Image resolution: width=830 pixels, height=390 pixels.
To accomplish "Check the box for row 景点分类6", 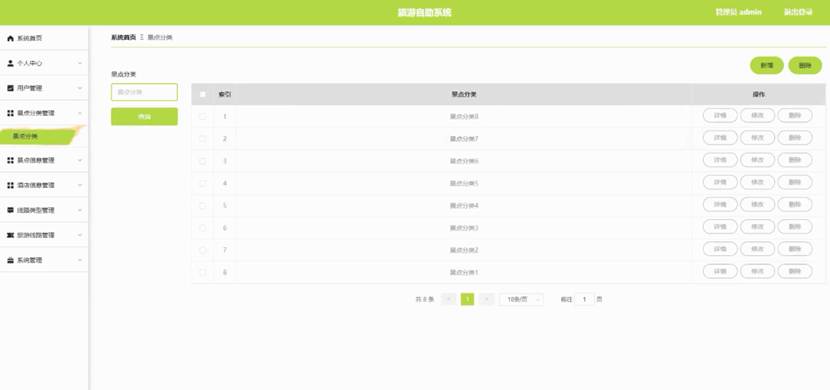I will tap(203, 161).
